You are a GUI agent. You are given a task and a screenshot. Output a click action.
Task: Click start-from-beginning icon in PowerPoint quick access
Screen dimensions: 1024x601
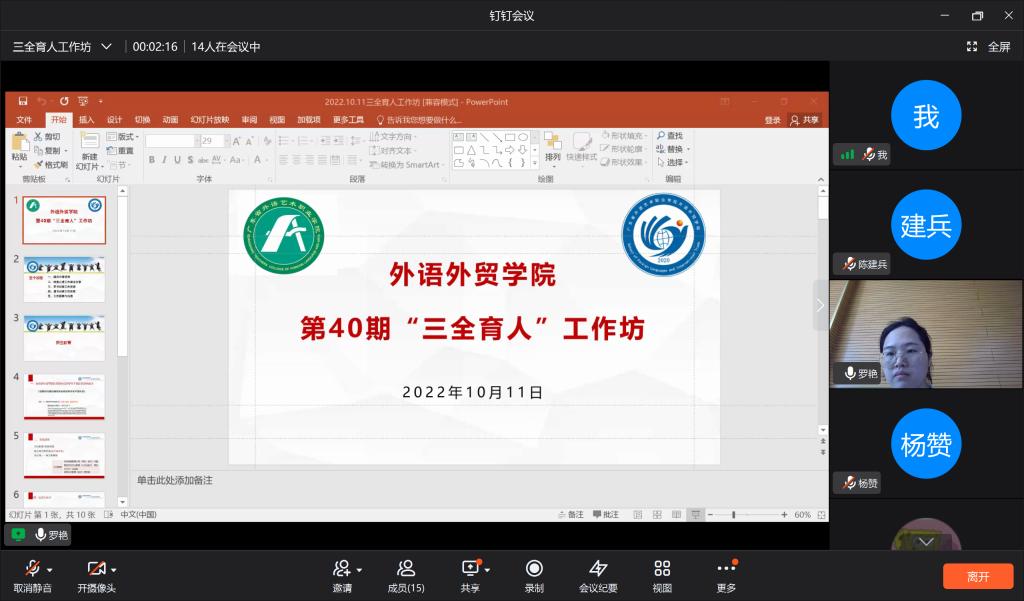(x=83, y=101)
